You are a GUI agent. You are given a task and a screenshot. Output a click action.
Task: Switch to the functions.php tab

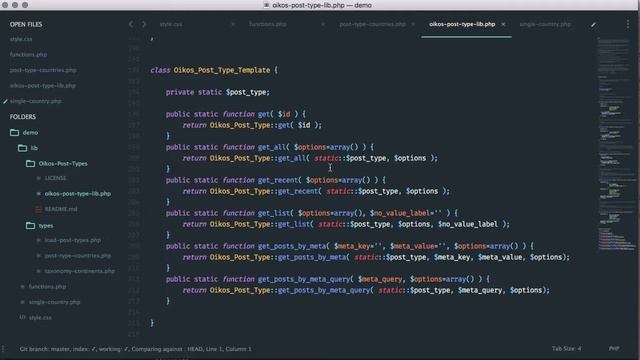[268, 24]
